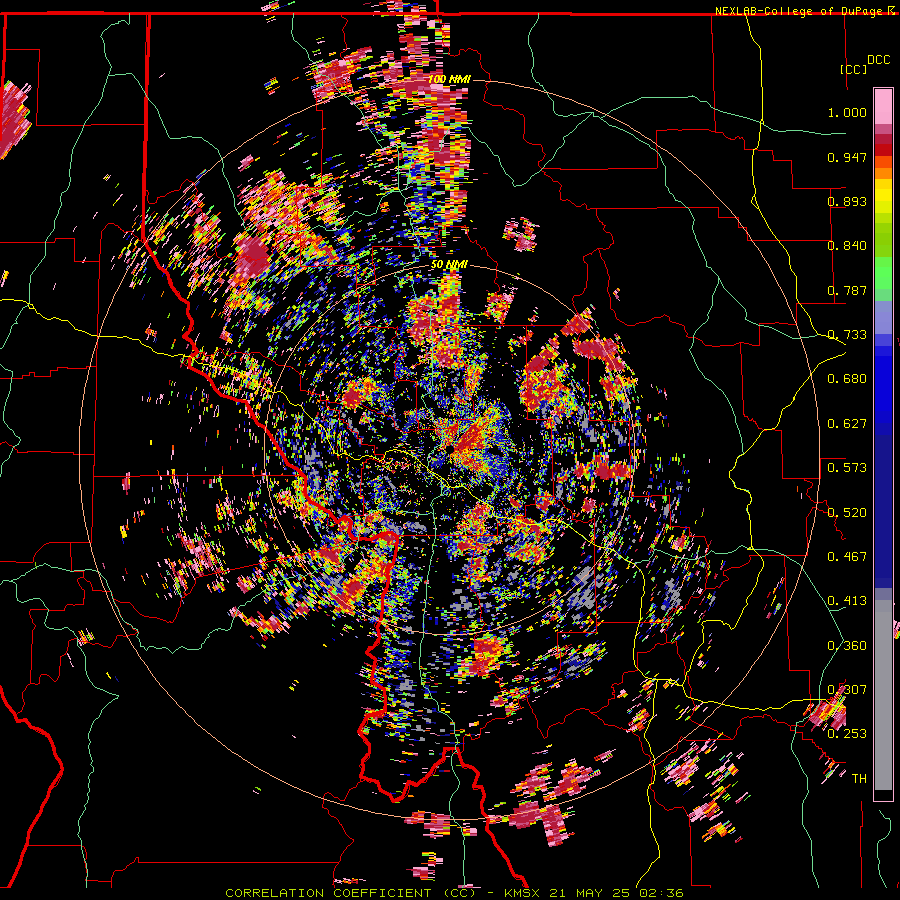Select the 0.893 scale value
Screen dimensions: 900x900
click(847, 201)
